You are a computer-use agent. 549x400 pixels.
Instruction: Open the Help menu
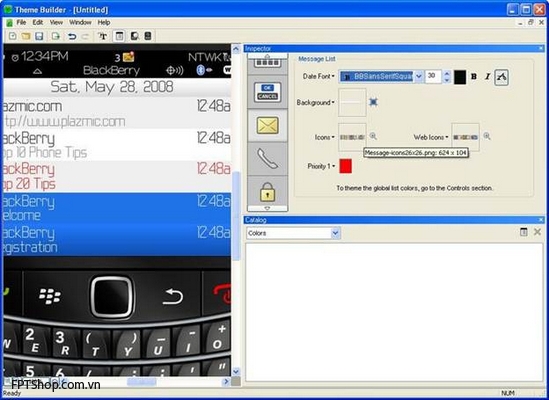104,22
